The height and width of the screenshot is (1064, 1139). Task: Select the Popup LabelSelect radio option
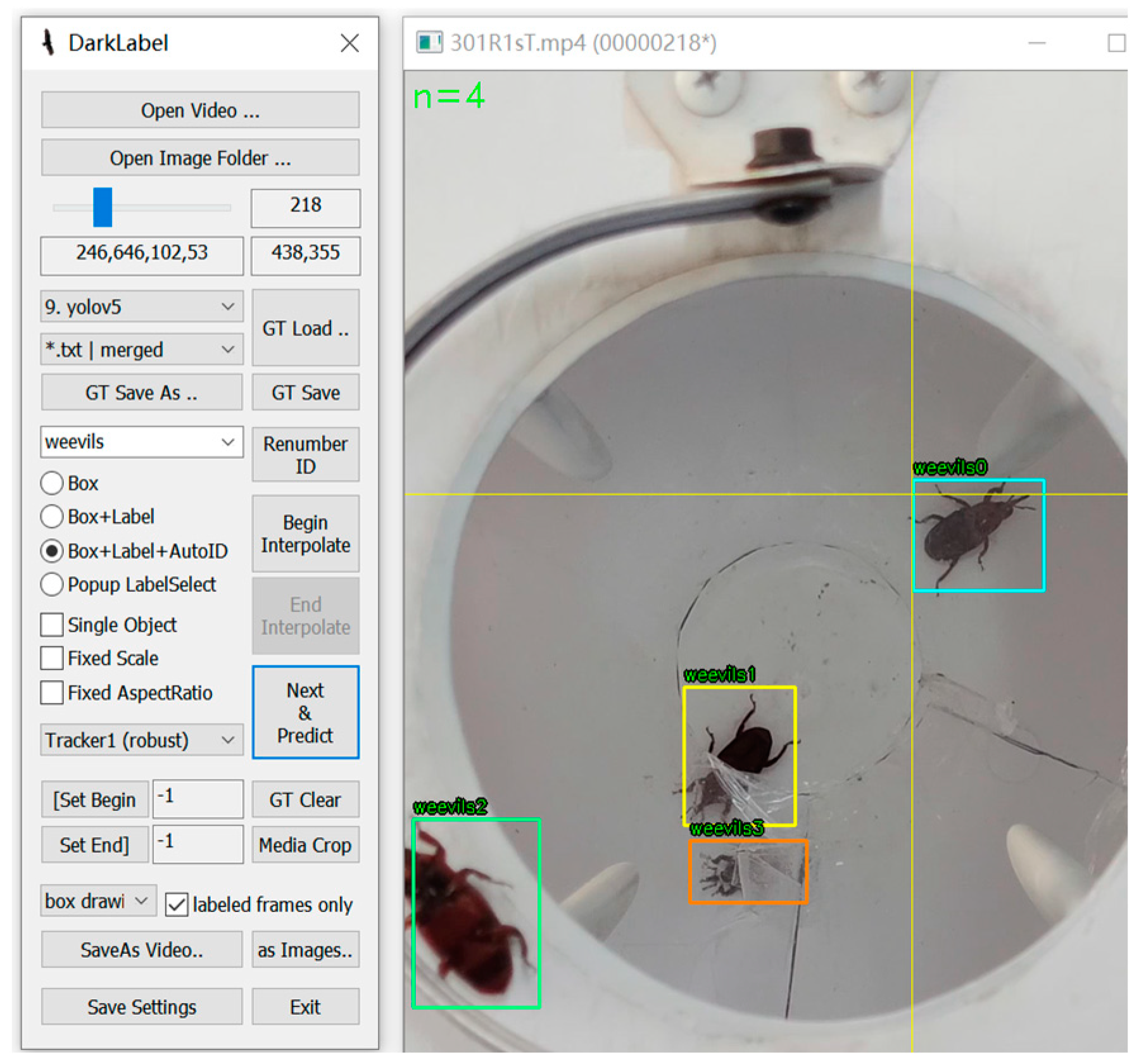click(x=52, y=584)
